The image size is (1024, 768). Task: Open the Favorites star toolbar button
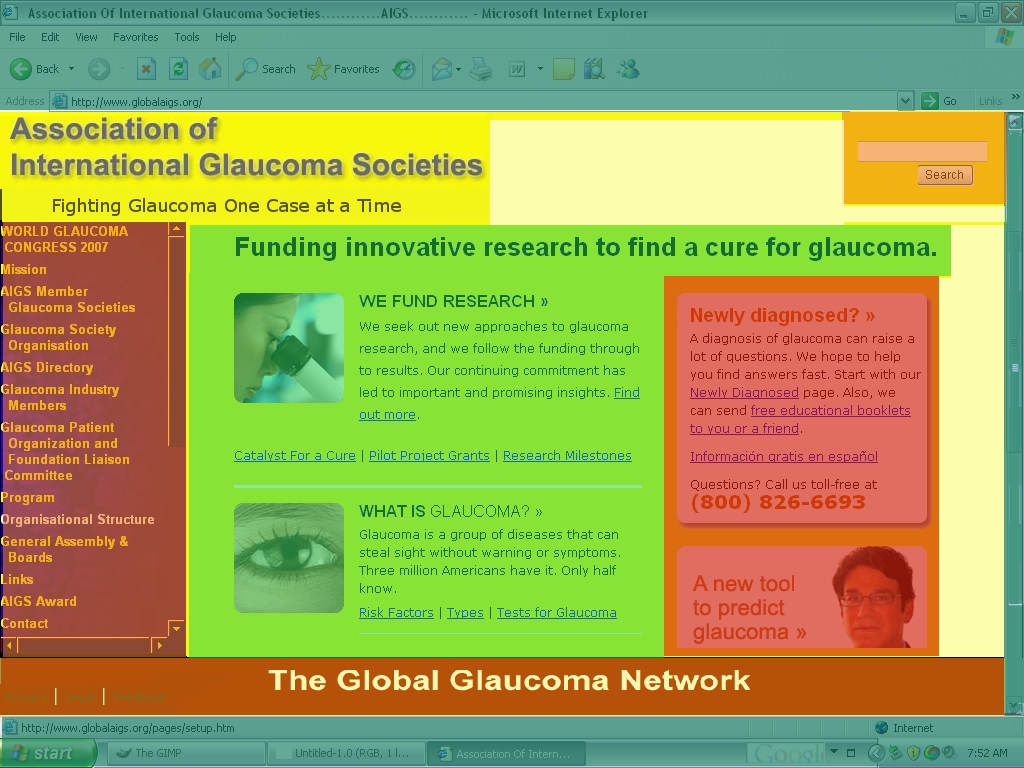point(344,69)
